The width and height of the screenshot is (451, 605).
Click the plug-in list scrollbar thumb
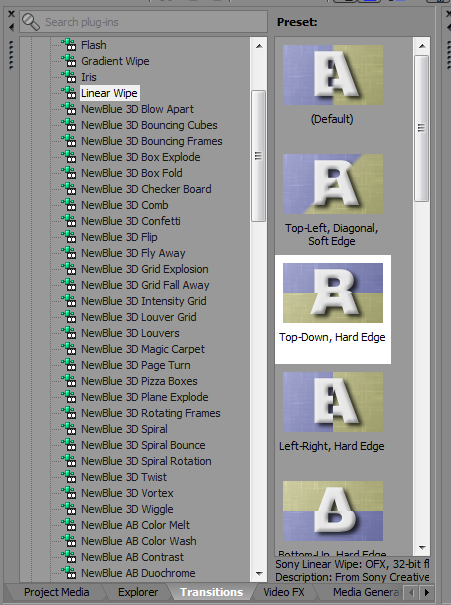coord(258,156)
